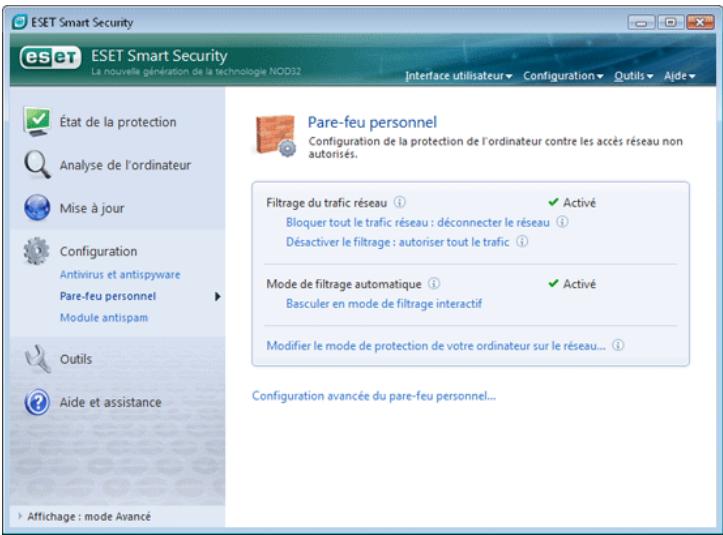This screenshot has width=723, height=535.
Task: Click the ESET logo in the header
Action: pyautogui.click(x=50, y=58)
